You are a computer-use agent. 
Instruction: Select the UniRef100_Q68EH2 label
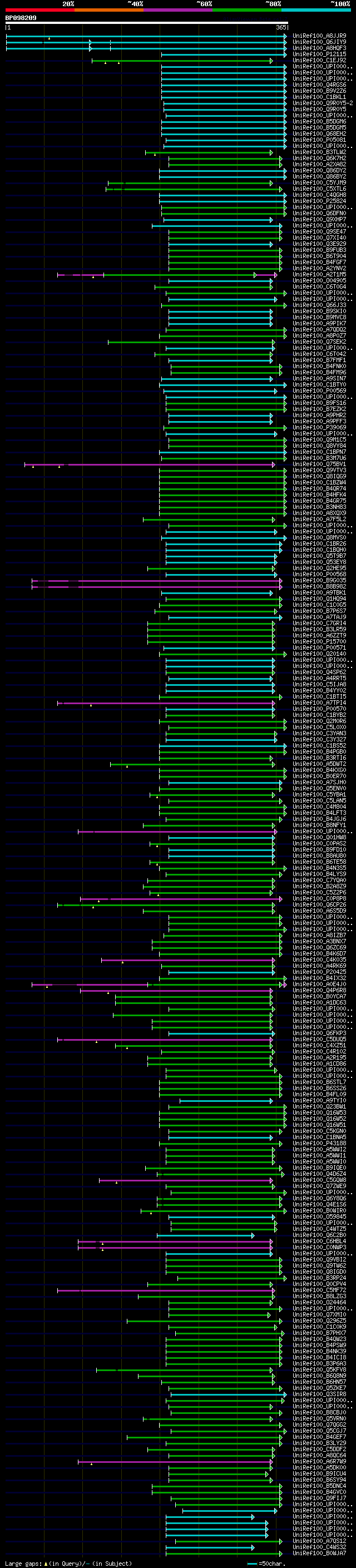[319, 134]
